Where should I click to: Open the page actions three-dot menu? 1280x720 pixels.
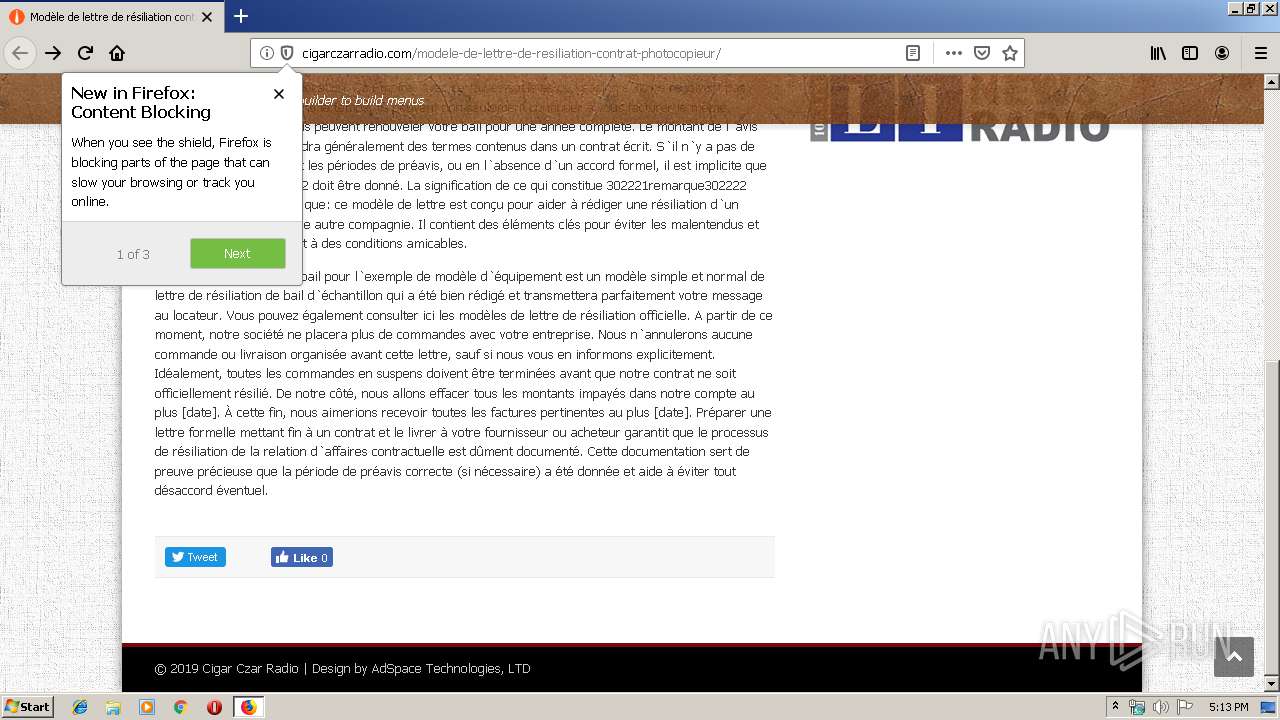coord(953,53)
